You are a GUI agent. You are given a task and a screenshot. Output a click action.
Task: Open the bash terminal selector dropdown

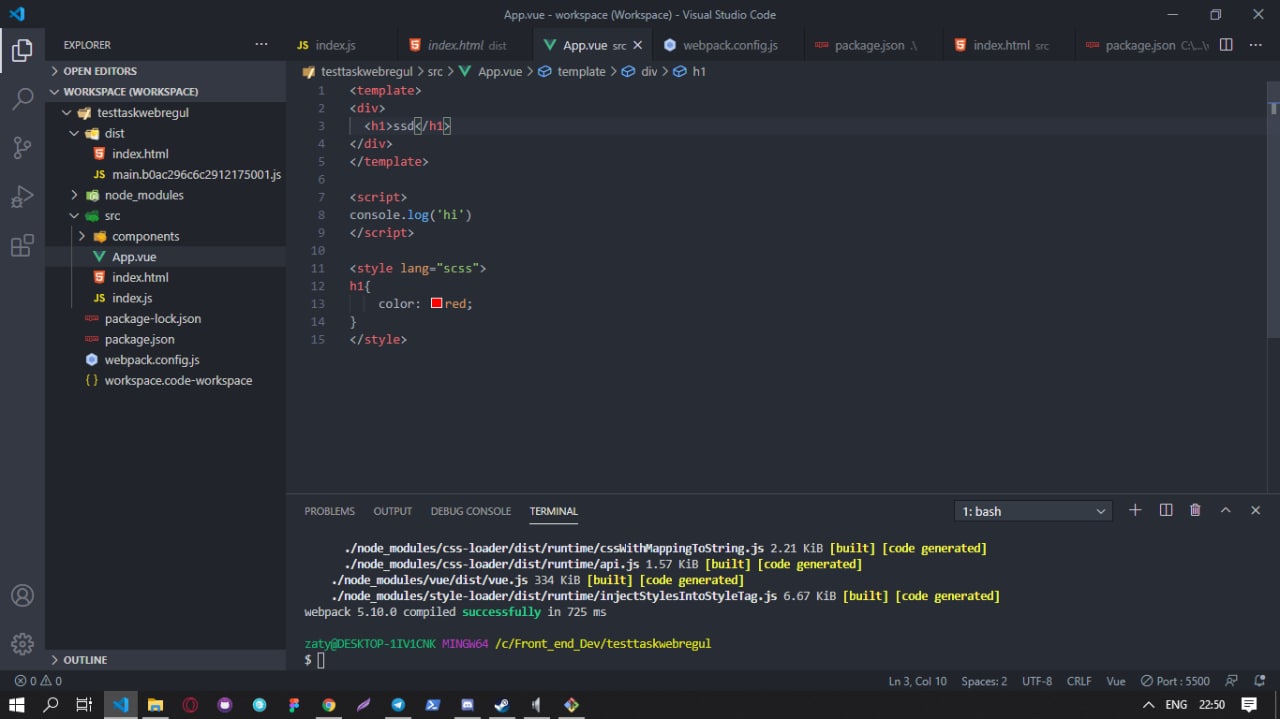[x=1033, y=511]
